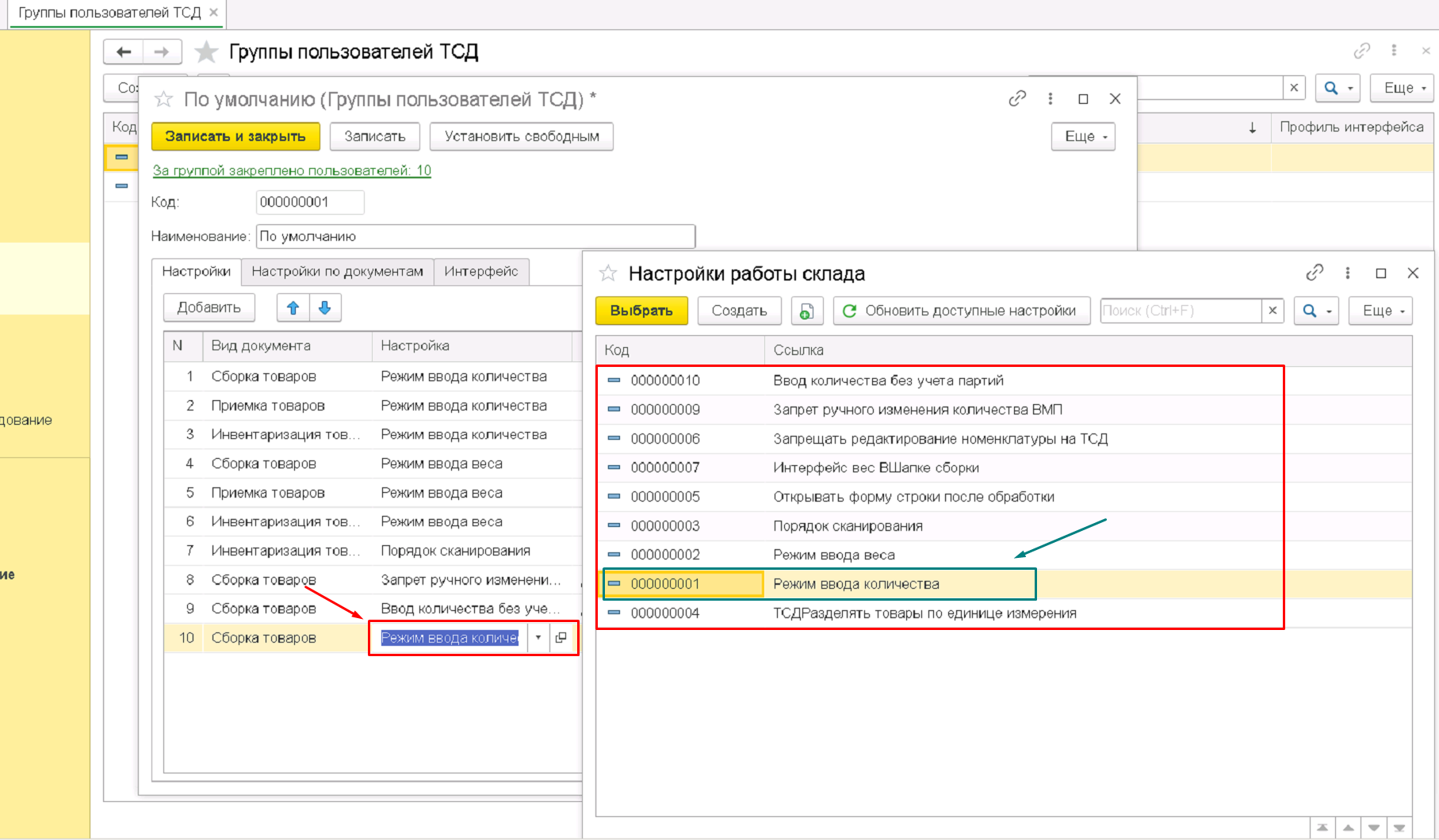Open the Еще menu in warehouse settings window
The height and width of the screenshot is (840, 1439).
click(x=1384, y=311)
